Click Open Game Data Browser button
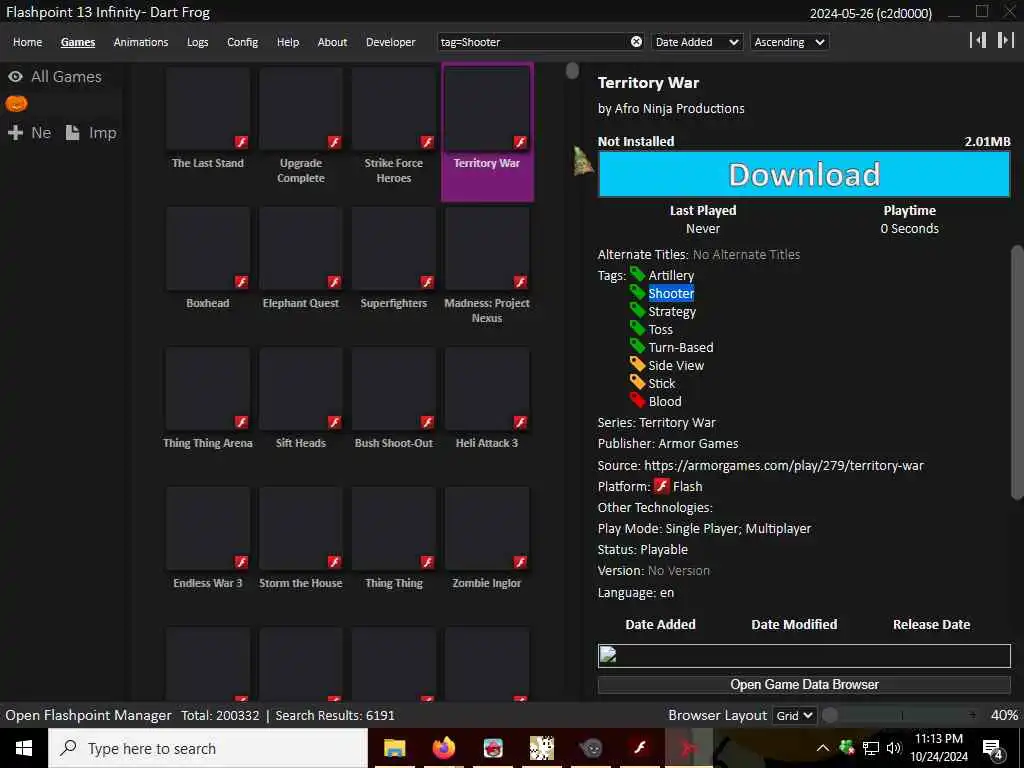The width and height of the screenshot is (1024, 768). click(804, 684)
